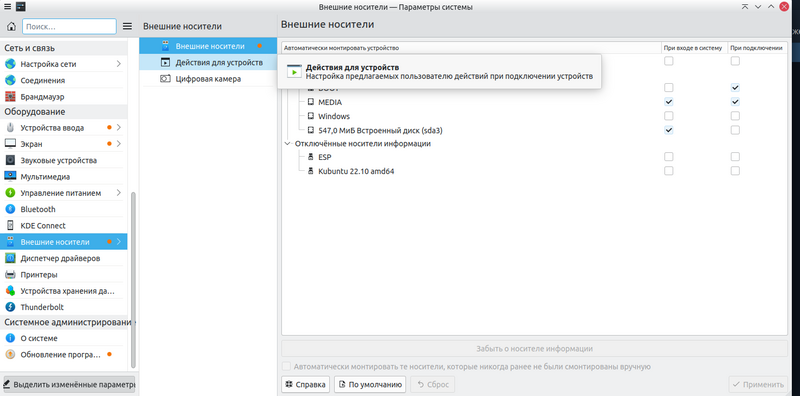
Task: Uncheck MEDIA mount-on-attach checkbox
Action: (x=735, y=102)
